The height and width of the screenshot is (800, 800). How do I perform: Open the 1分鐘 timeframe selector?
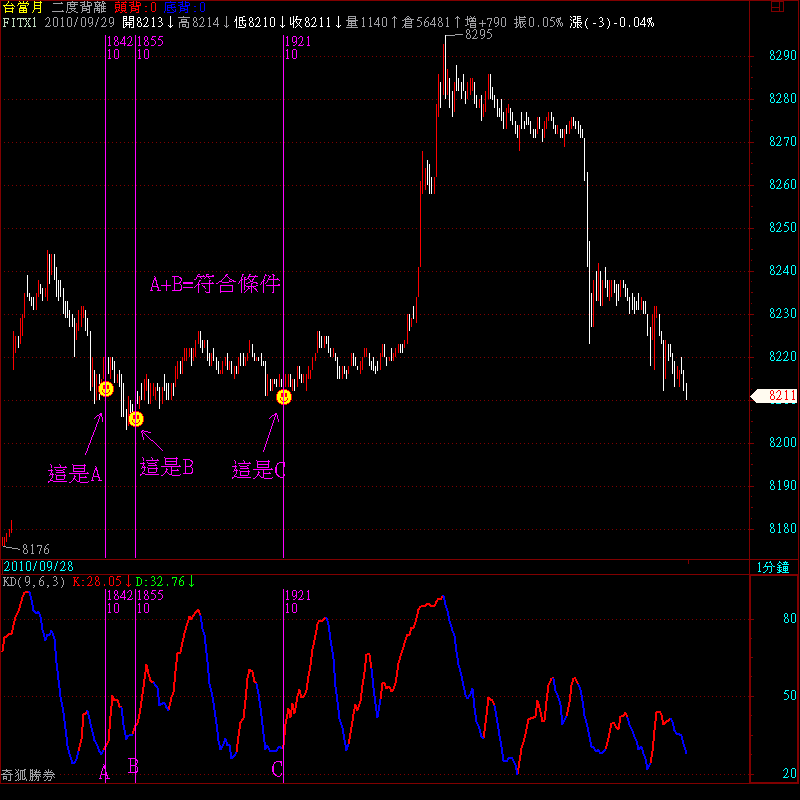[776, 567]
